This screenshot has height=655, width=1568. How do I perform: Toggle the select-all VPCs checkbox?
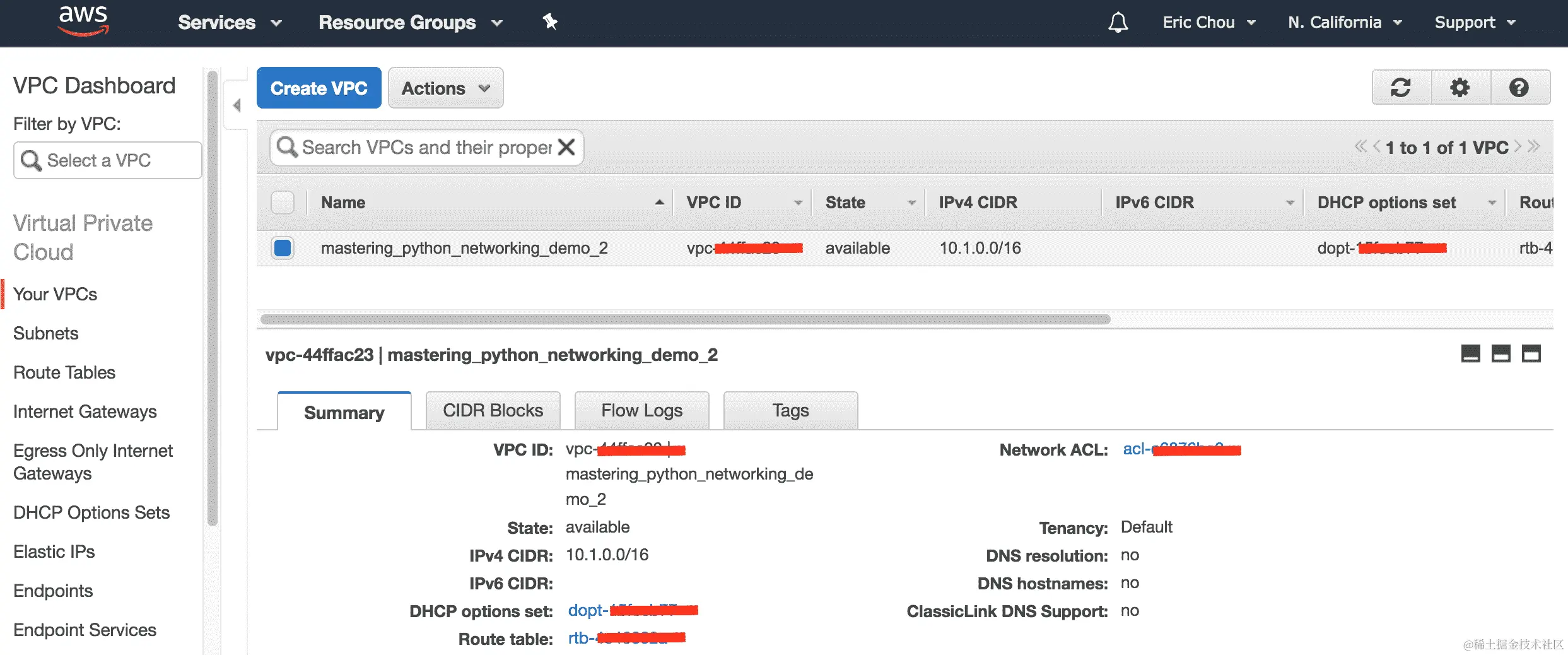click(x=283, y=203)
